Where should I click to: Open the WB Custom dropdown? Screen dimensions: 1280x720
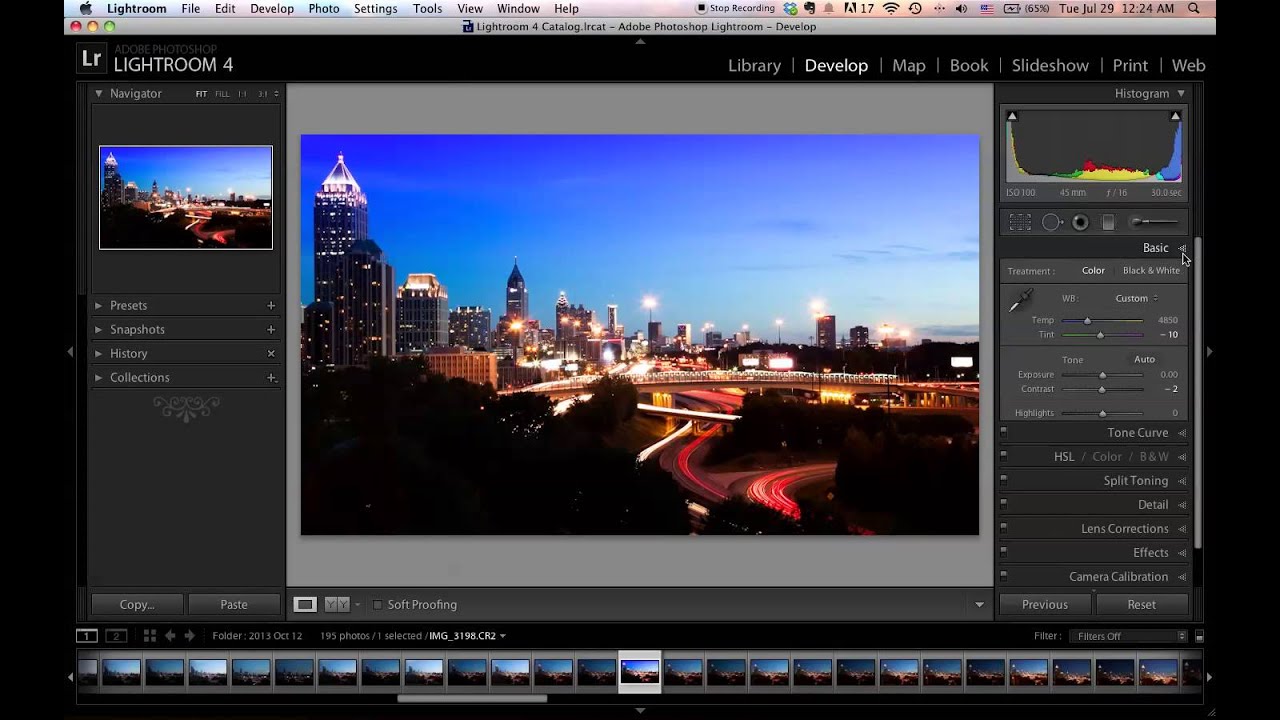tap(1137, 298)
